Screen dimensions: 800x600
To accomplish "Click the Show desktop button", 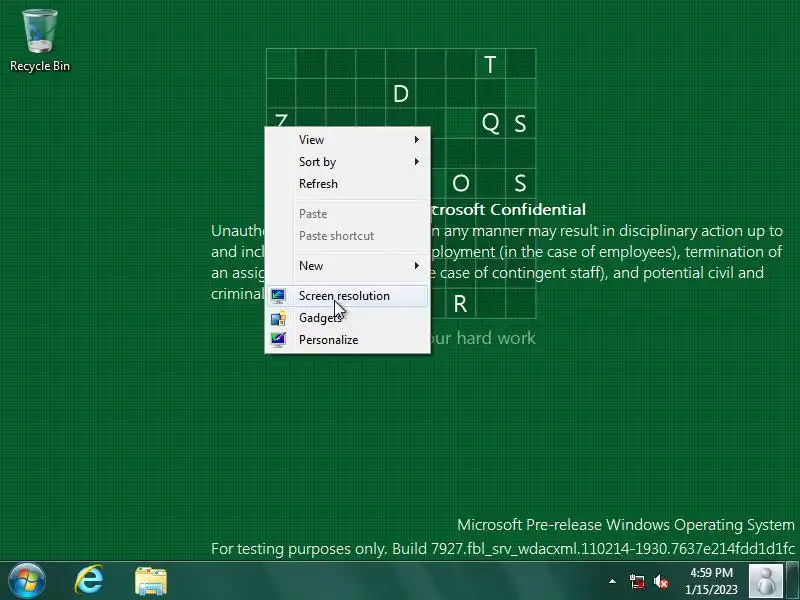I will click(792, 581).
